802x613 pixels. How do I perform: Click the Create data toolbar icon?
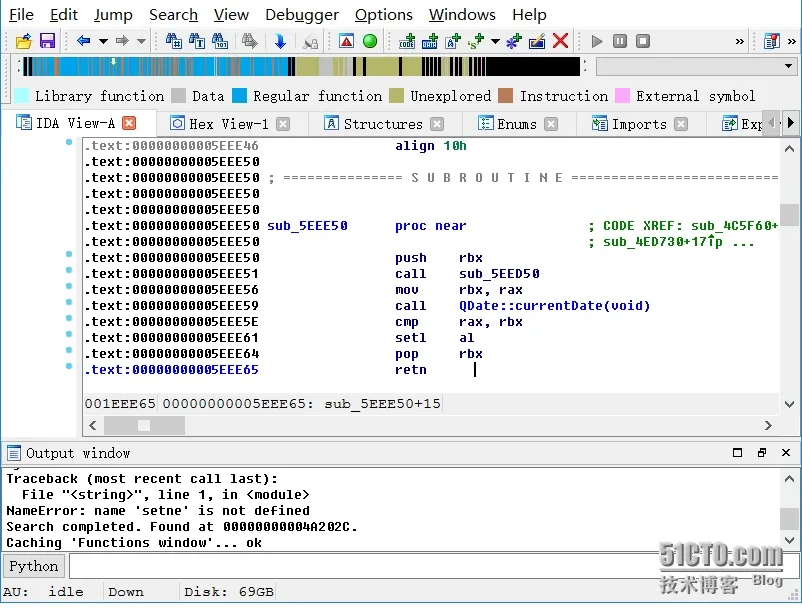[x=430, y=41]
